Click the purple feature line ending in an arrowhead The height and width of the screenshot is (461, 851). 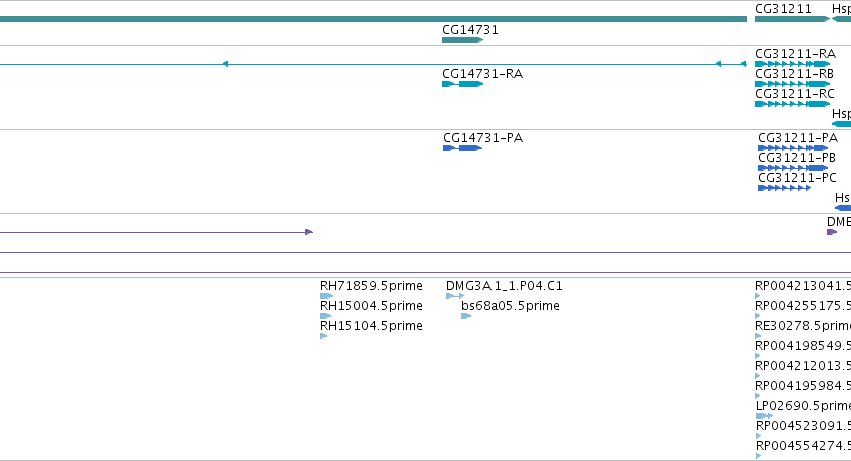coord(156,232)
